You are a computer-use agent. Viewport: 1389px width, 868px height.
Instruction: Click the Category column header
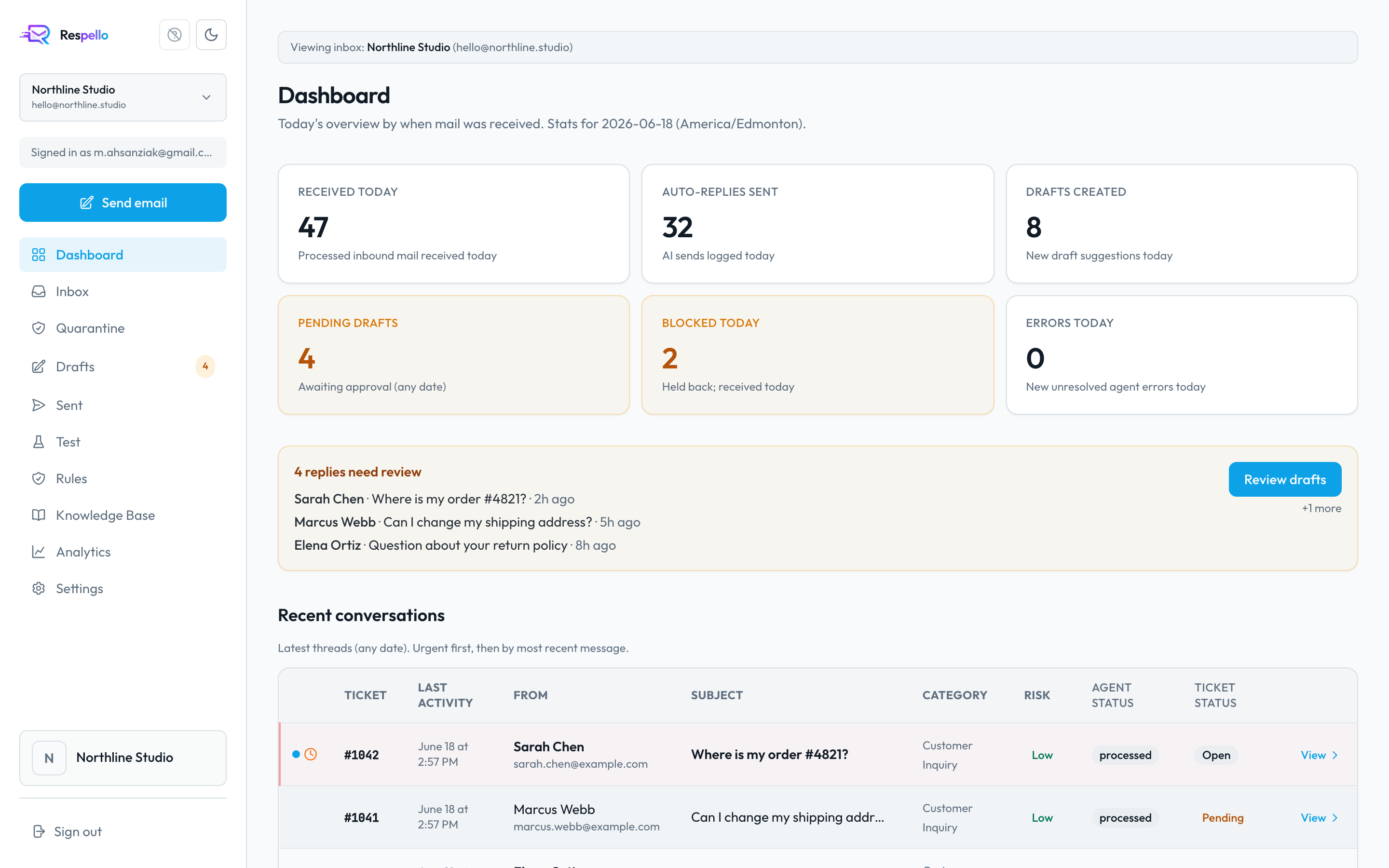(x=954, y=695)
